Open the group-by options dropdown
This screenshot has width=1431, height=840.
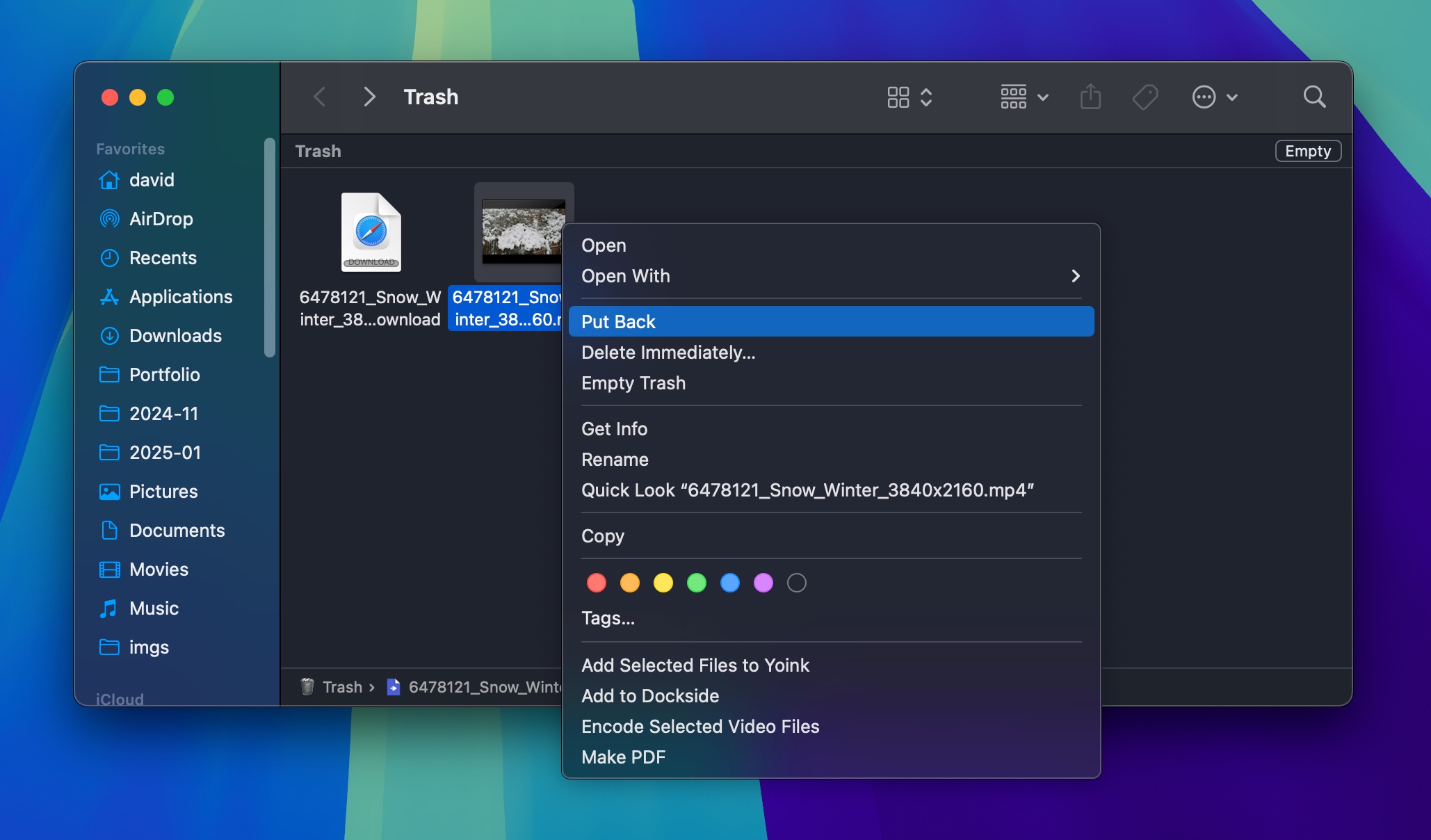point(1024,97)
